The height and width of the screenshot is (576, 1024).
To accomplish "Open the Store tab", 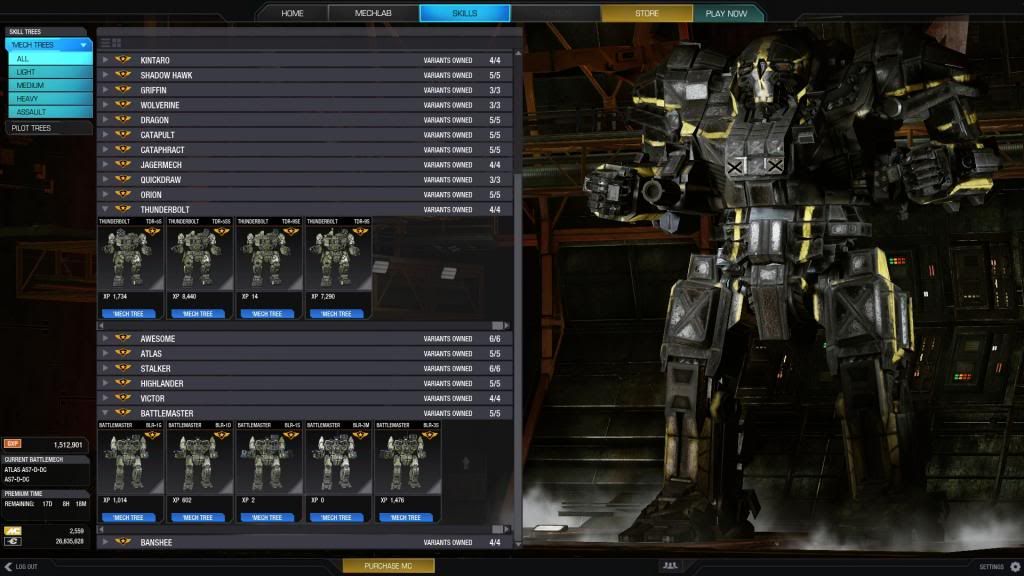I will coord(647,13).
